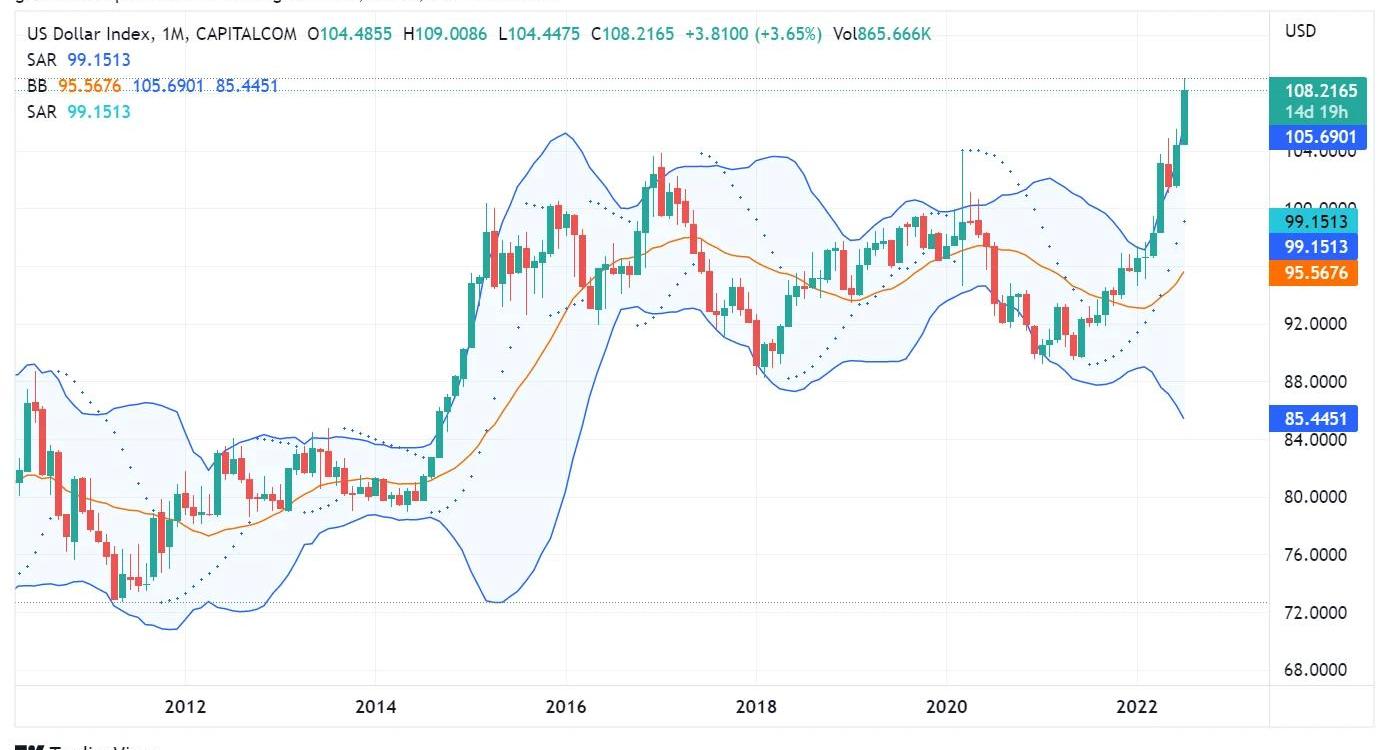Click the blue 85.4451 lower band tag
Image resolution: width=1389 pixels, height=750 pixels.
click(x=1320, y=418)
